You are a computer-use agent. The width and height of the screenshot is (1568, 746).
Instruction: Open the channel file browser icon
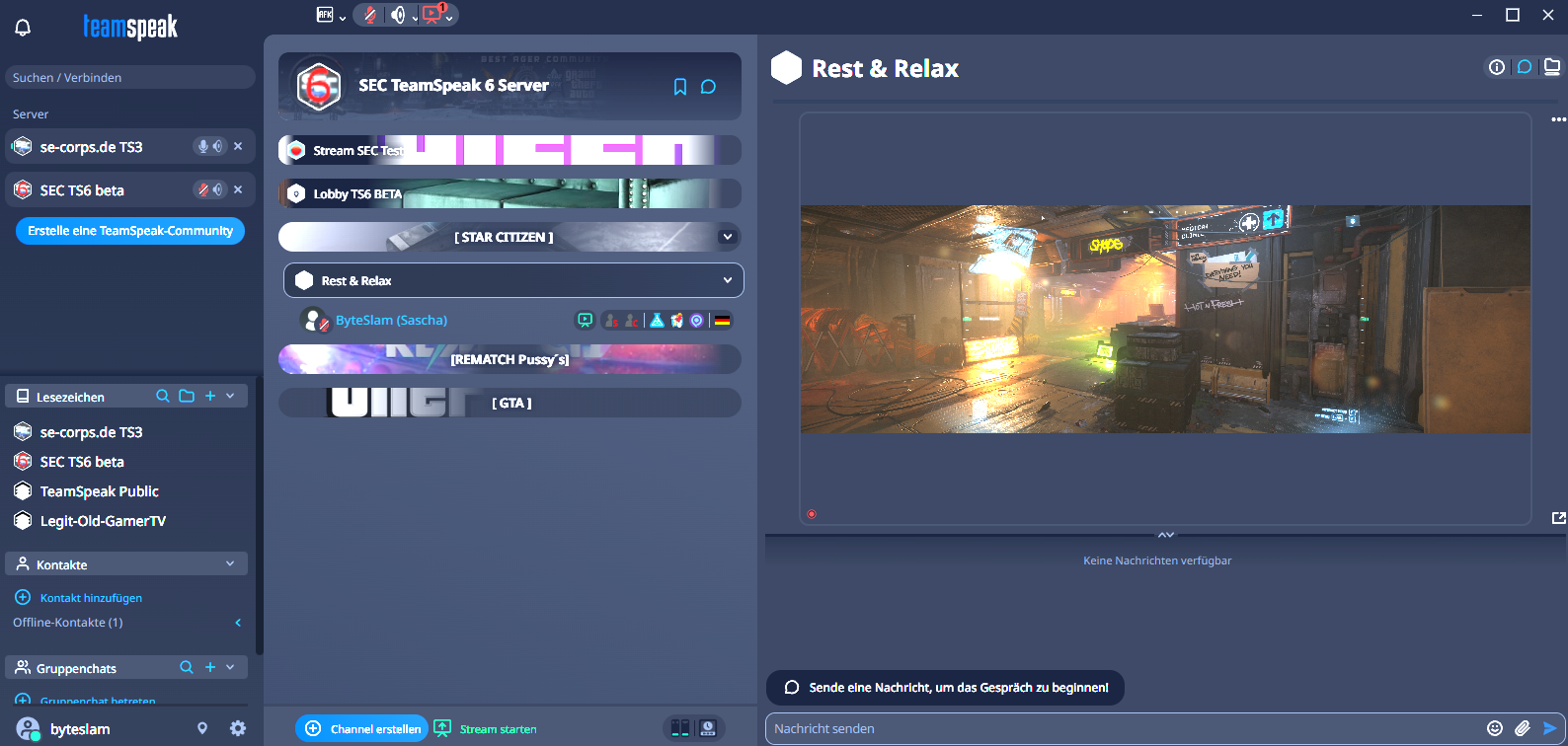[1552, 67]
